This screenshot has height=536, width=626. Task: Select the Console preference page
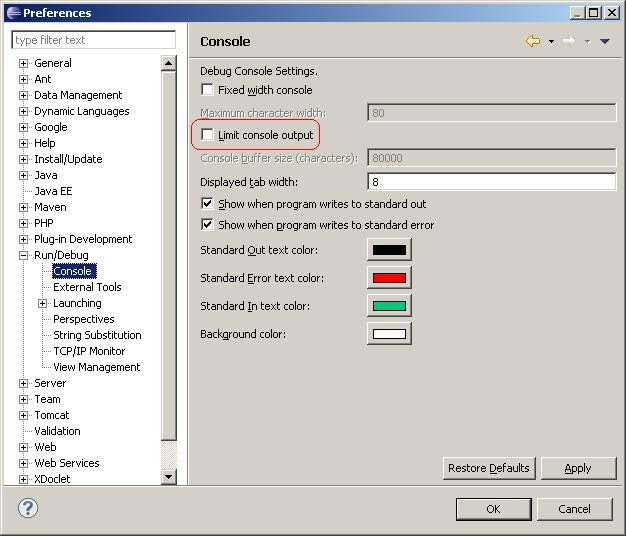coord(74,271)
